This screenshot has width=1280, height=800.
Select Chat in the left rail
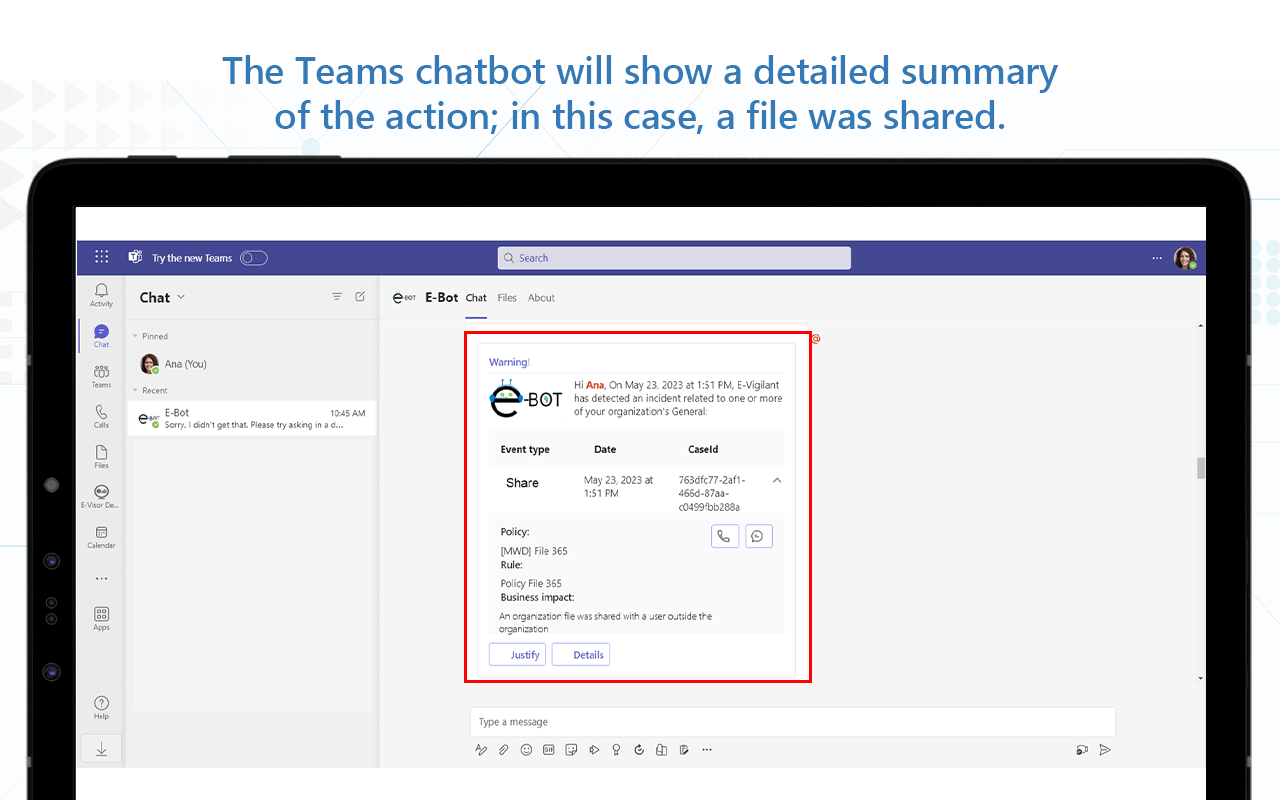101,335
